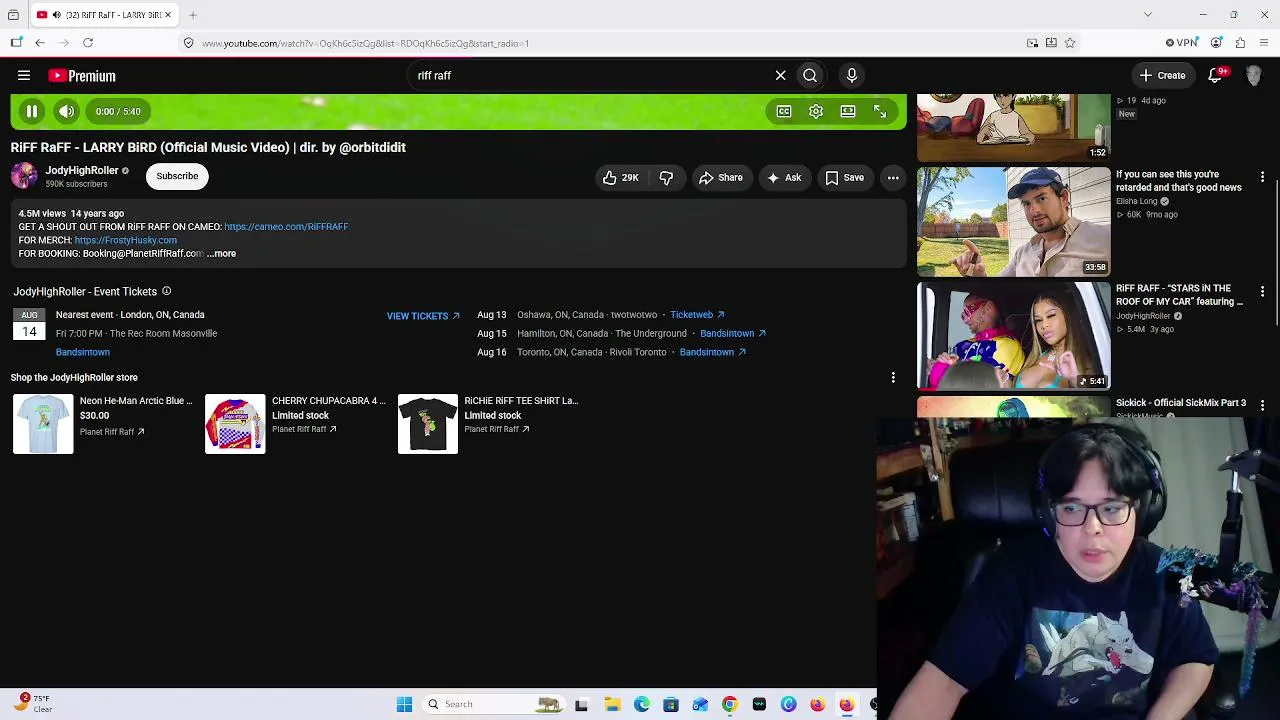1280x720 pixels.
Task: Open the Sickick Official SickMix Part 3 title
Action: pos(1181,403)
